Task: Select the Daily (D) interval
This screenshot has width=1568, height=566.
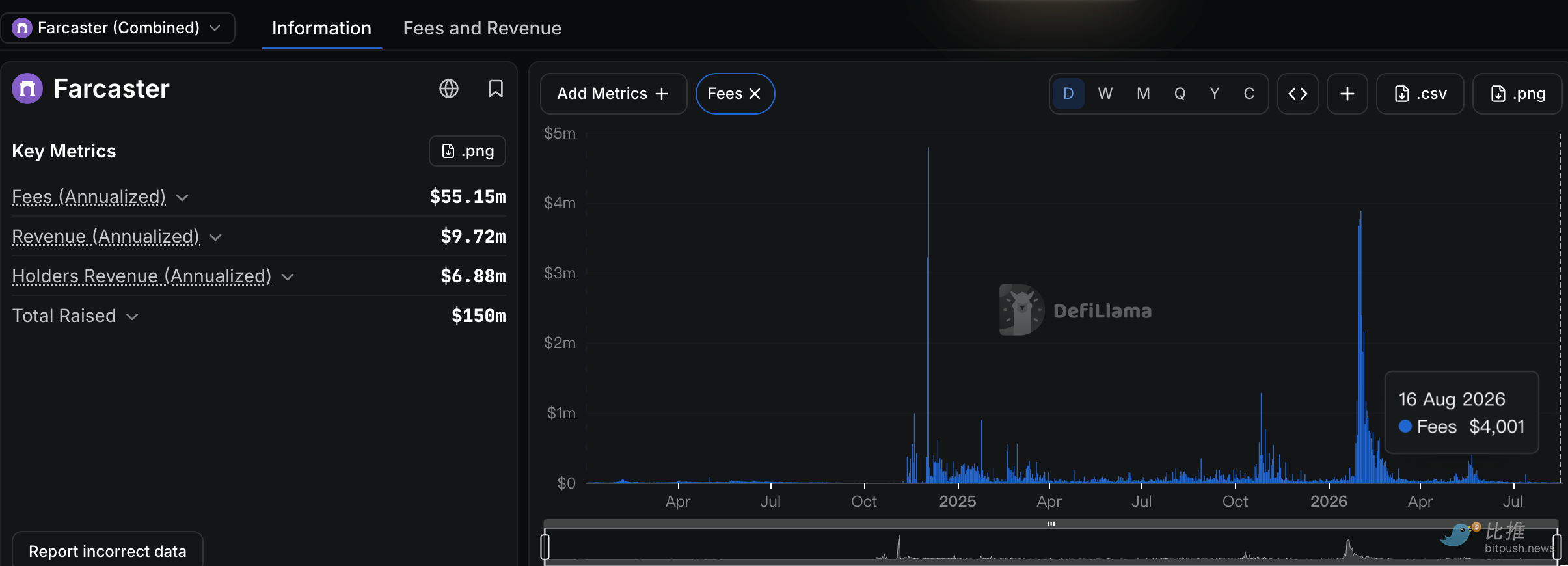Action: tap(1068, 94)
